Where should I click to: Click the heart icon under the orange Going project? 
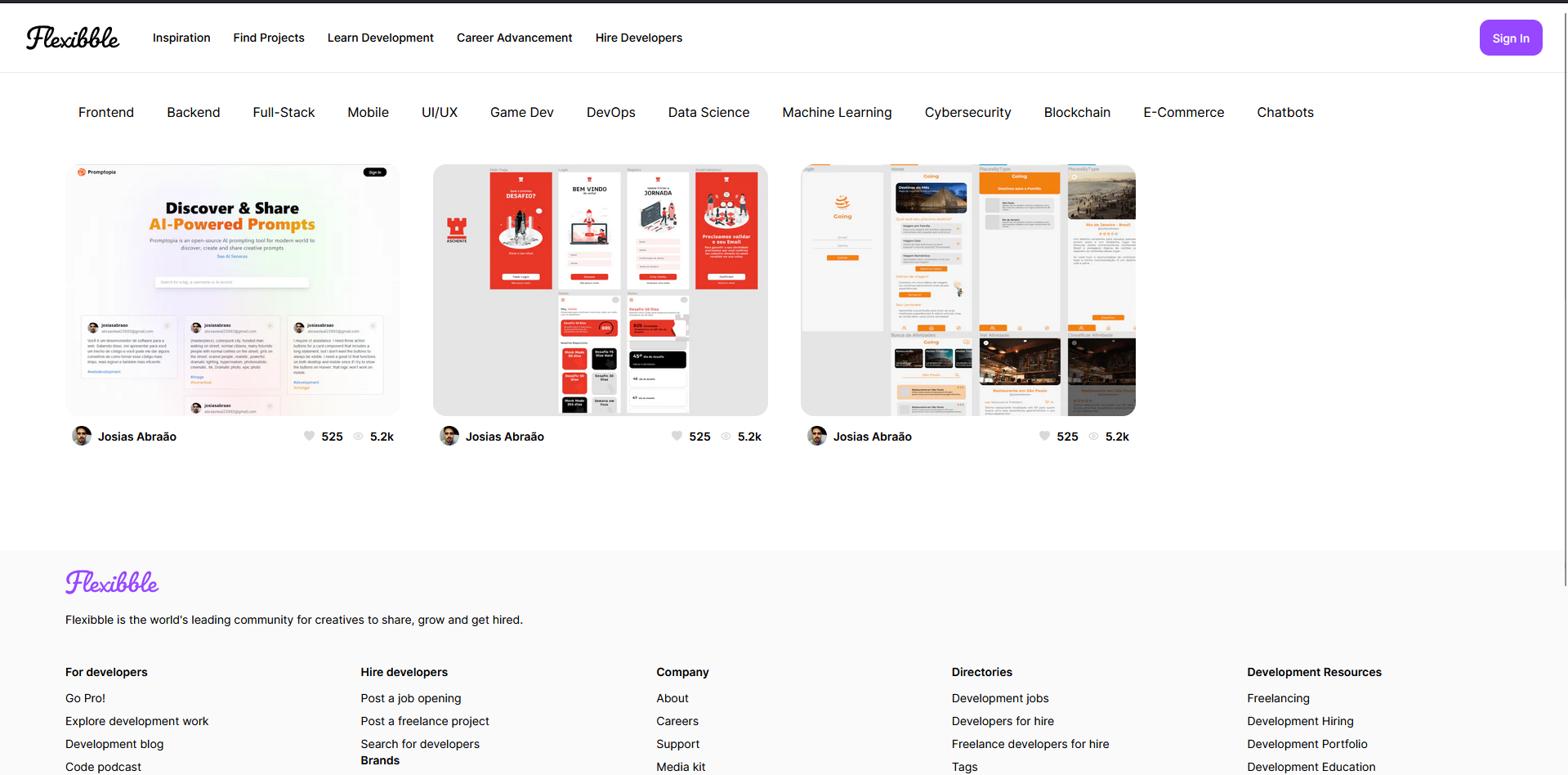pos(1044,437)
